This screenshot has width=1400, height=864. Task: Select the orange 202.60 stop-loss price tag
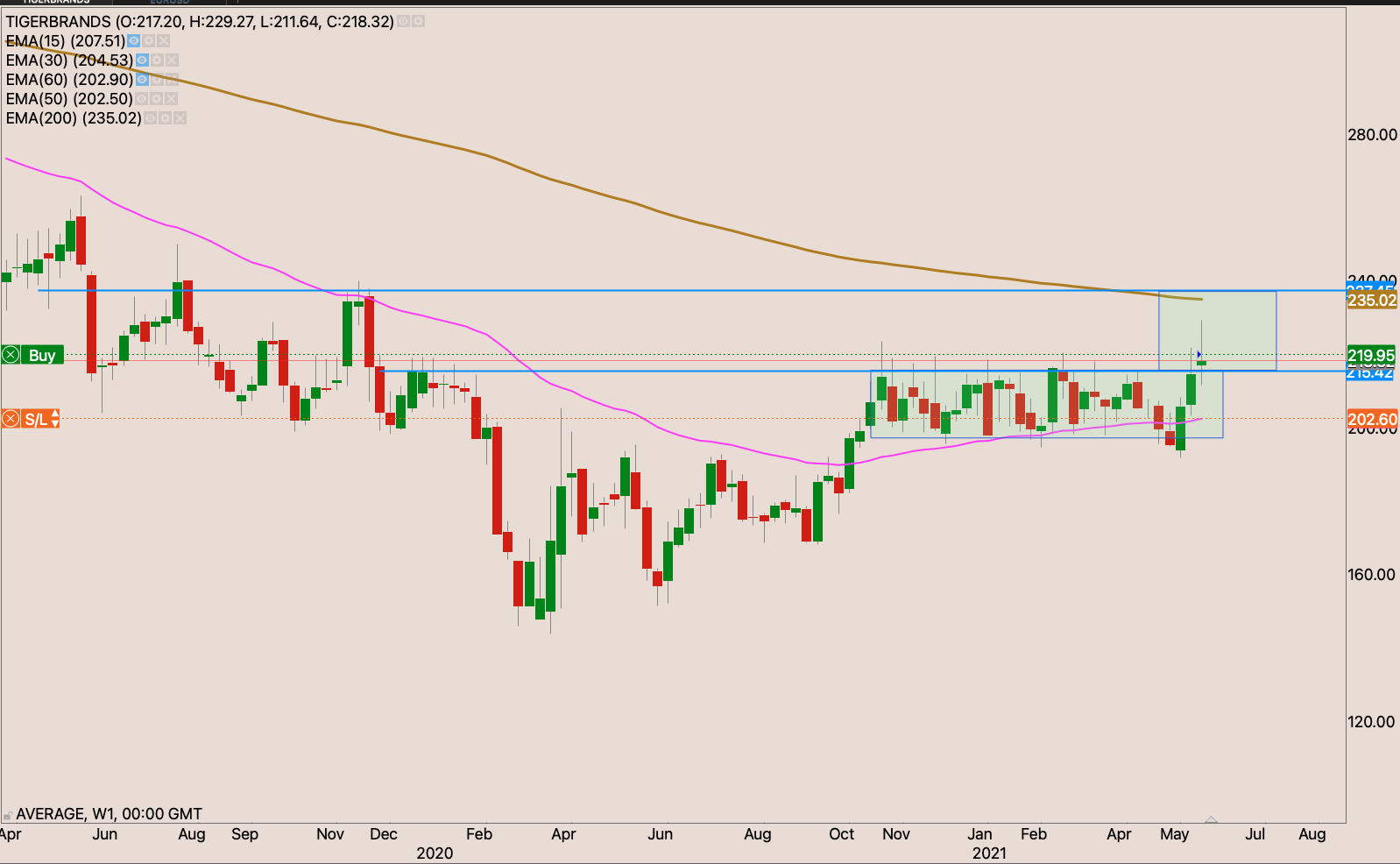[x=1372, y=420]
